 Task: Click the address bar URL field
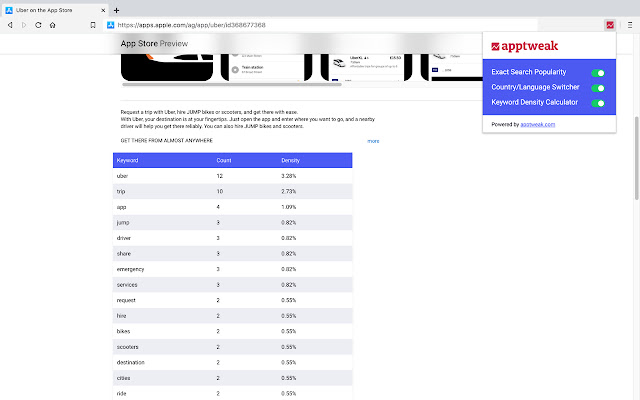pyautogui.click(x=318, y=25)
